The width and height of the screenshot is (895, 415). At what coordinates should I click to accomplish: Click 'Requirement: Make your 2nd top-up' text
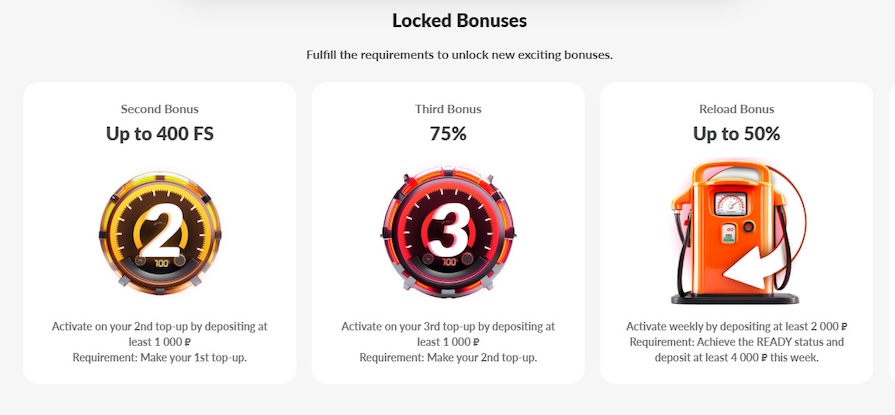click(448, 358)
